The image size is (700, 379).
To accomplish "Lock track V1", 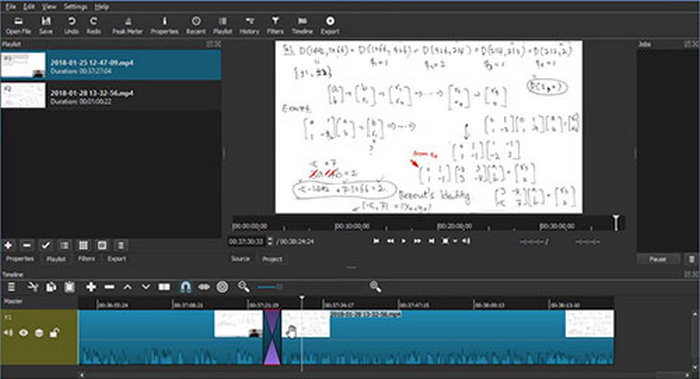I will pos(54,333).
